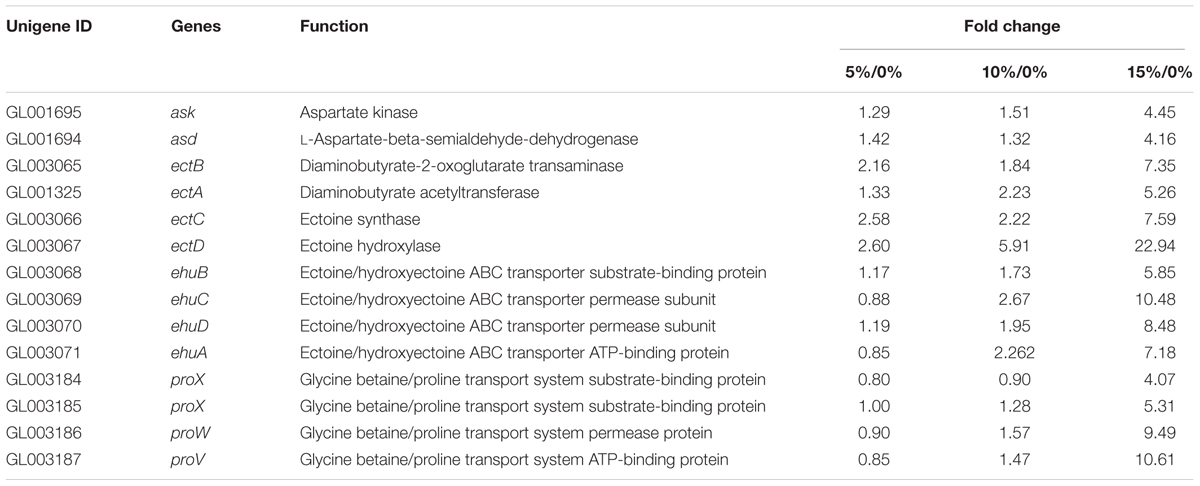Select the 10%/0% subheader
This screenshot has width=1200, height=486.
coord(1008,72)
